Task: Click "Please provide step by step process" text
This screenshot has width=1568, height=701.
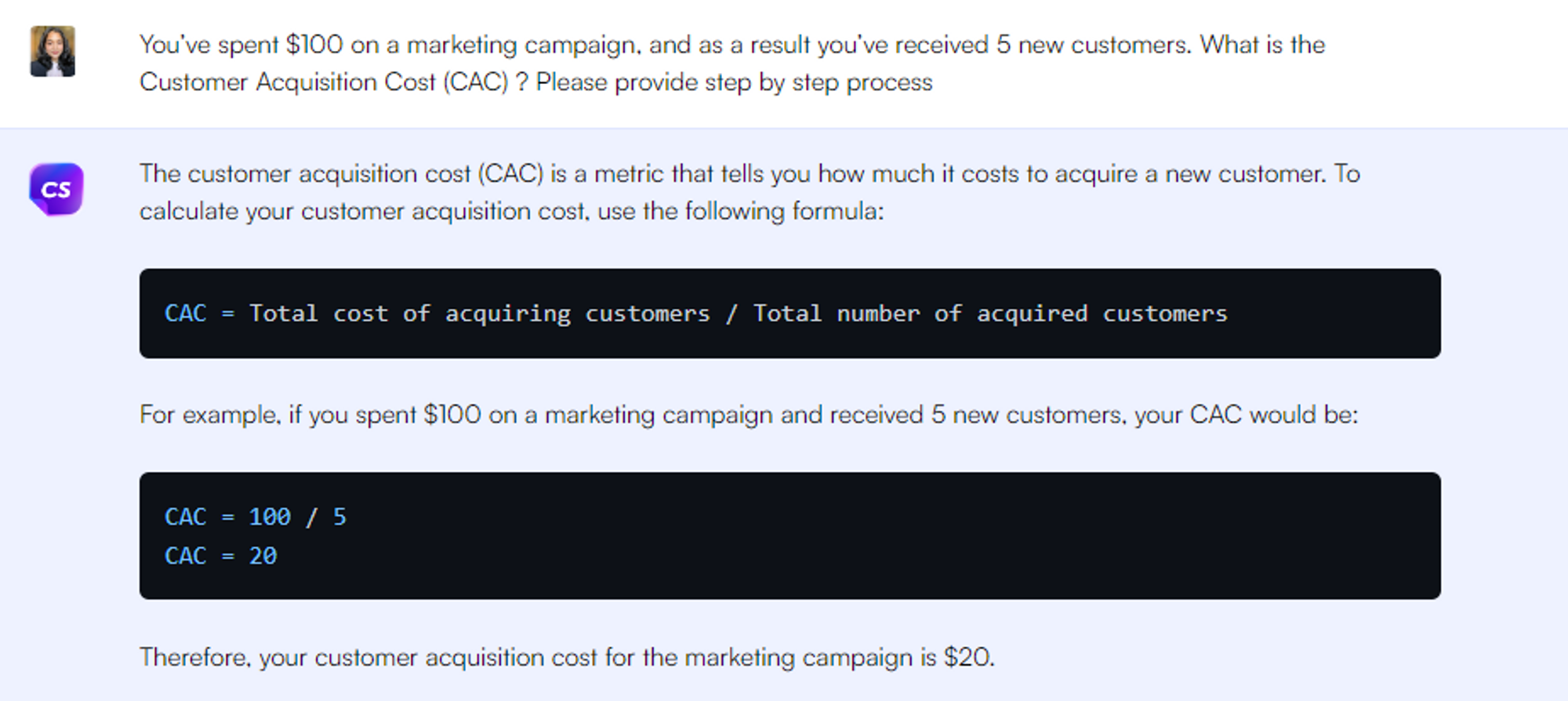Action: [734, 82]
